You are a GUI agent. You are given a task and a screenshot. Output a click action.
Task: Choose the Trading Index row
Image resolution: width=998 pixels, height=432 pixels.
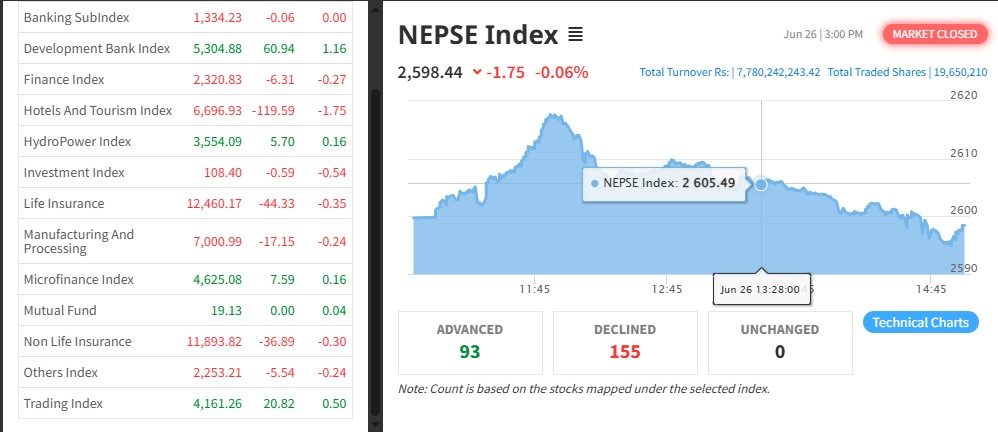pyautogui.click(x=63, y=404)
